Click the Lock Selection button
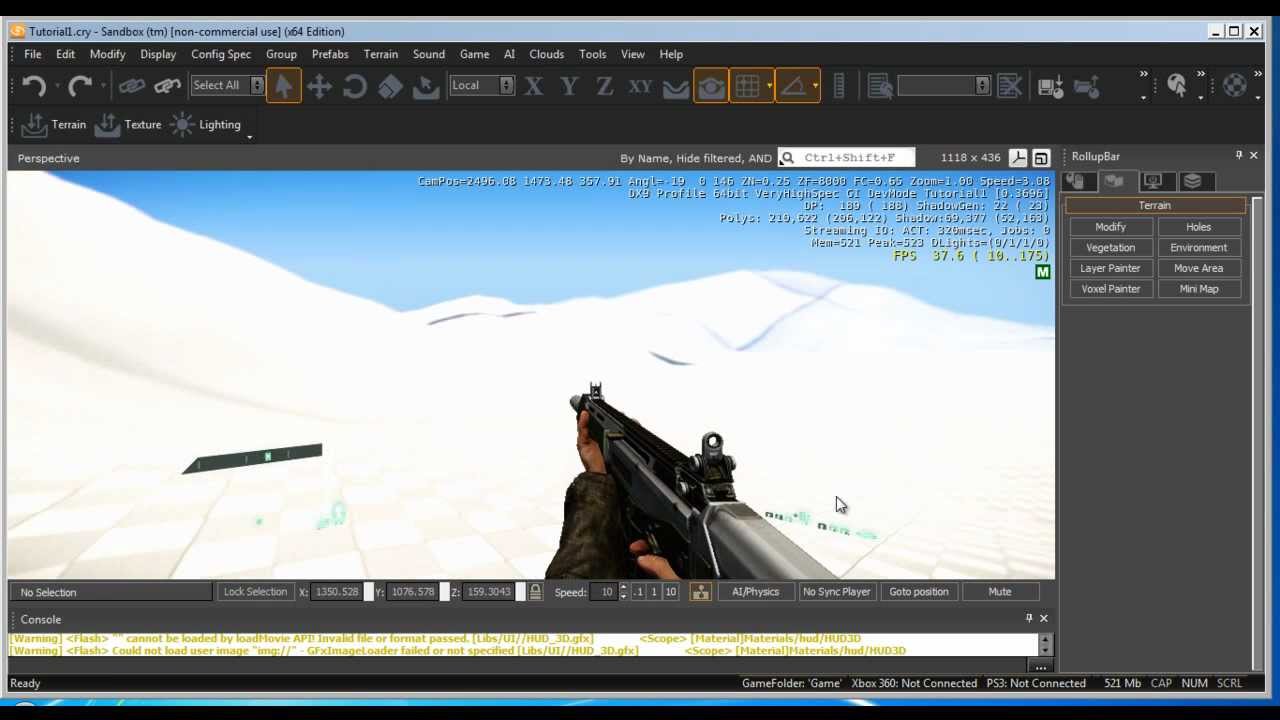This screenshot has height=720, width=1280. coord(255,592)
